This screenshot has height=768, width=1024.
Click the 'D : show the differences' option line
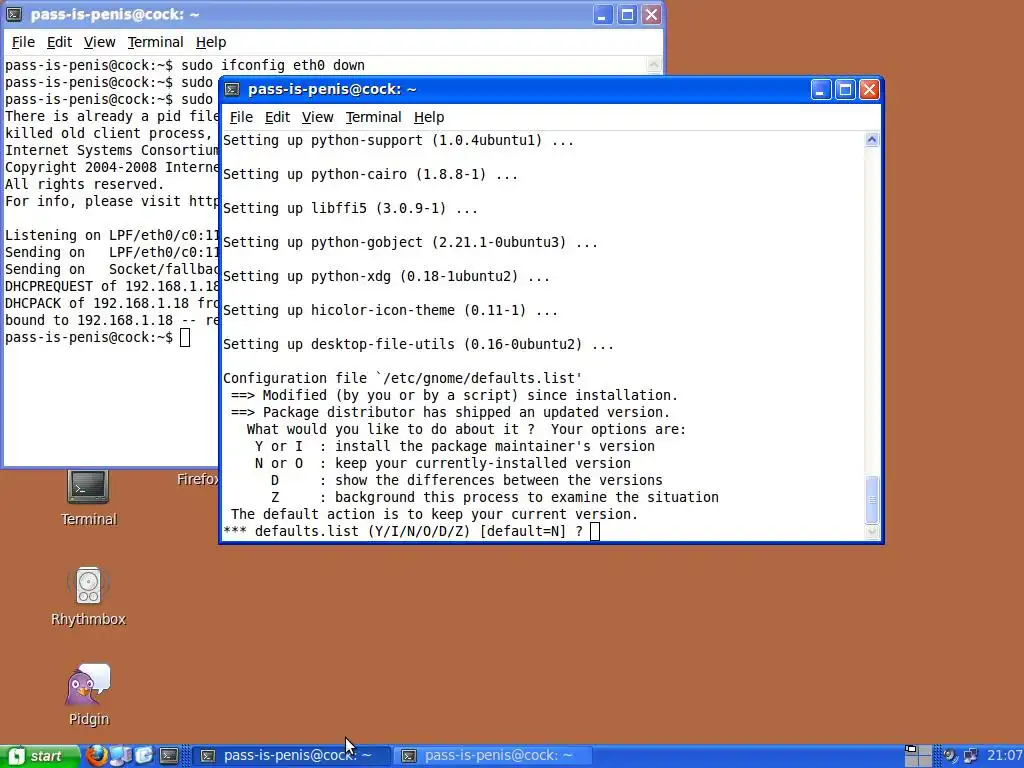pyautogui.click(x=466, y=480)
